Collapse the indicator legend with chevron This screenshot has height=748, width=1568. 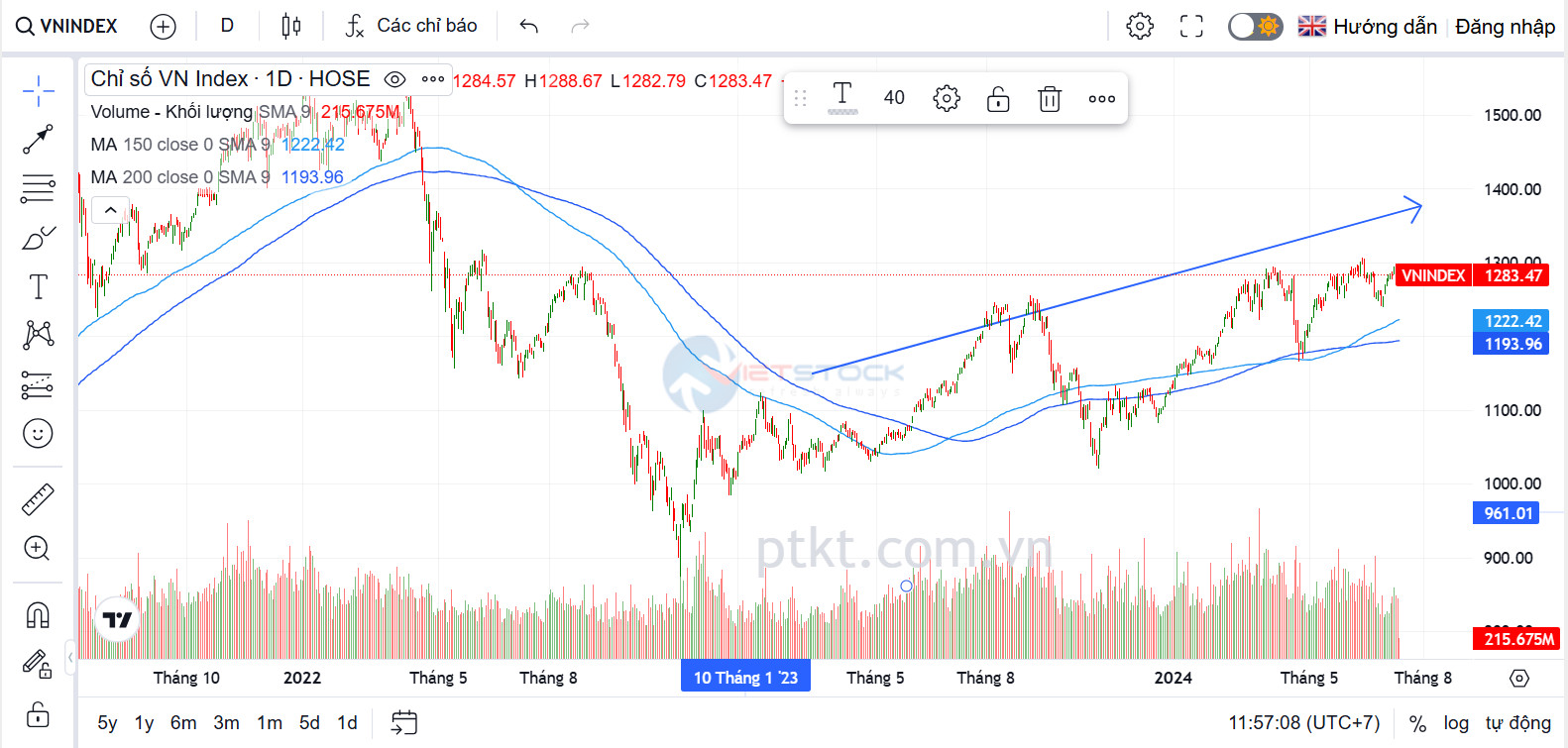(x=111, y=210)
